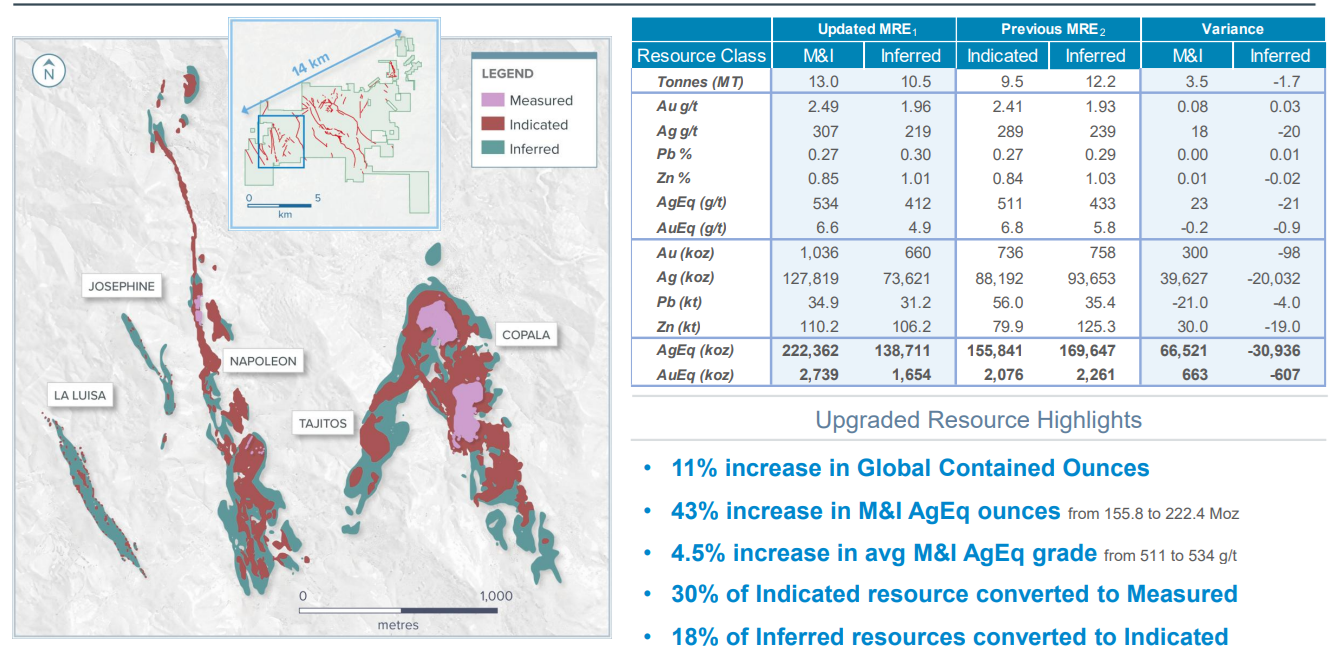The height and width of the screenshot is (652, 1341).
Task: Select the AgEq (koz) row label
Action: pos(695,350)
